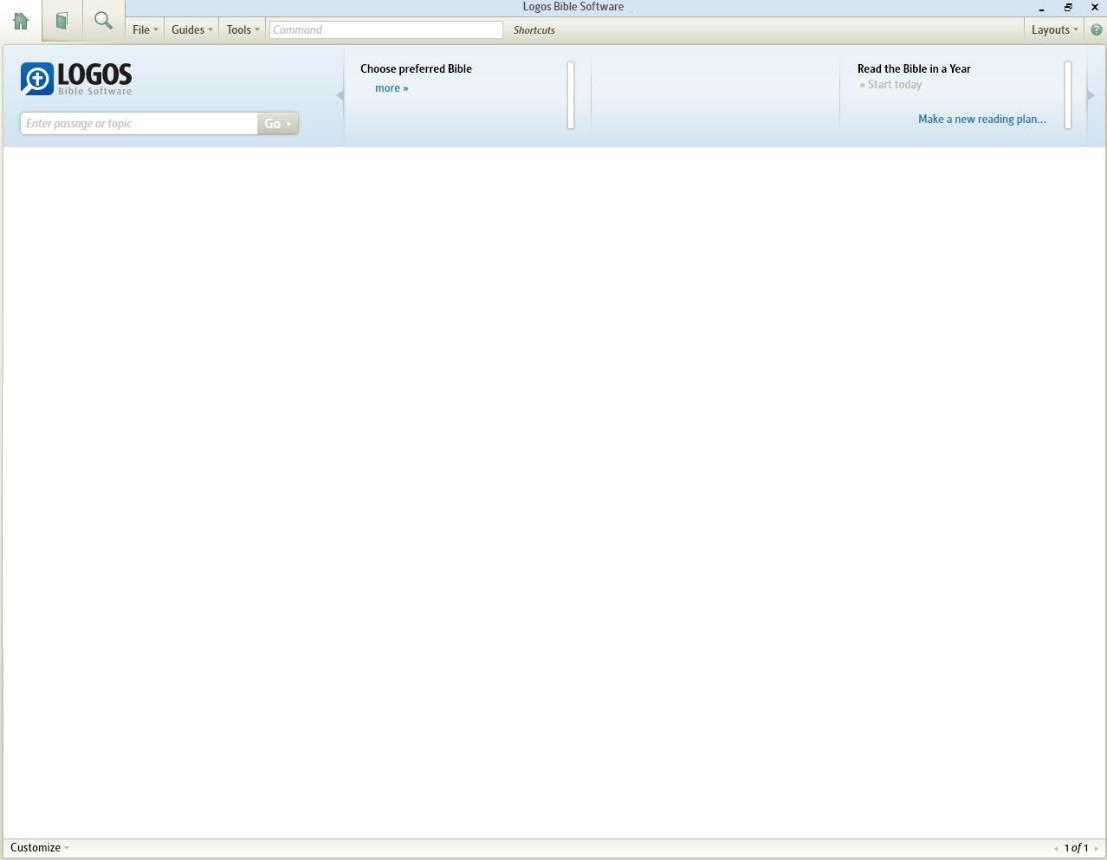Open the File menu
The width and height of the screenshot is (1107, 860).
pos(143,29)
